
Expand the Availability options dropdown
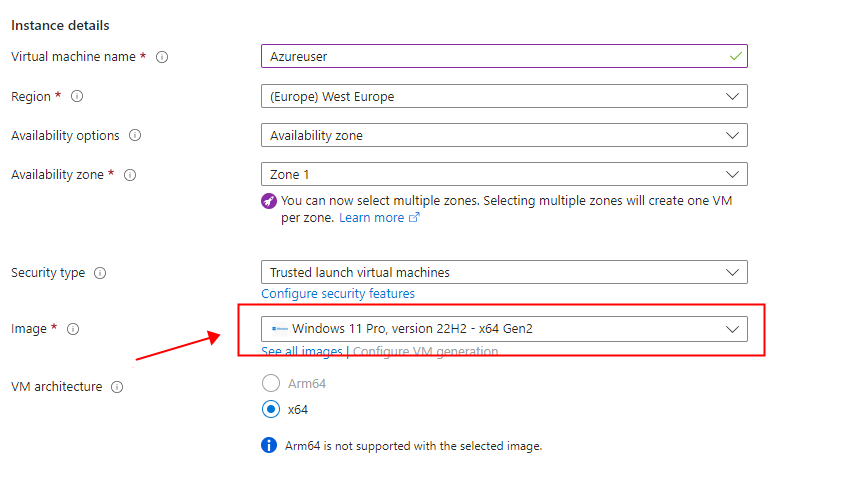[503, 135]
